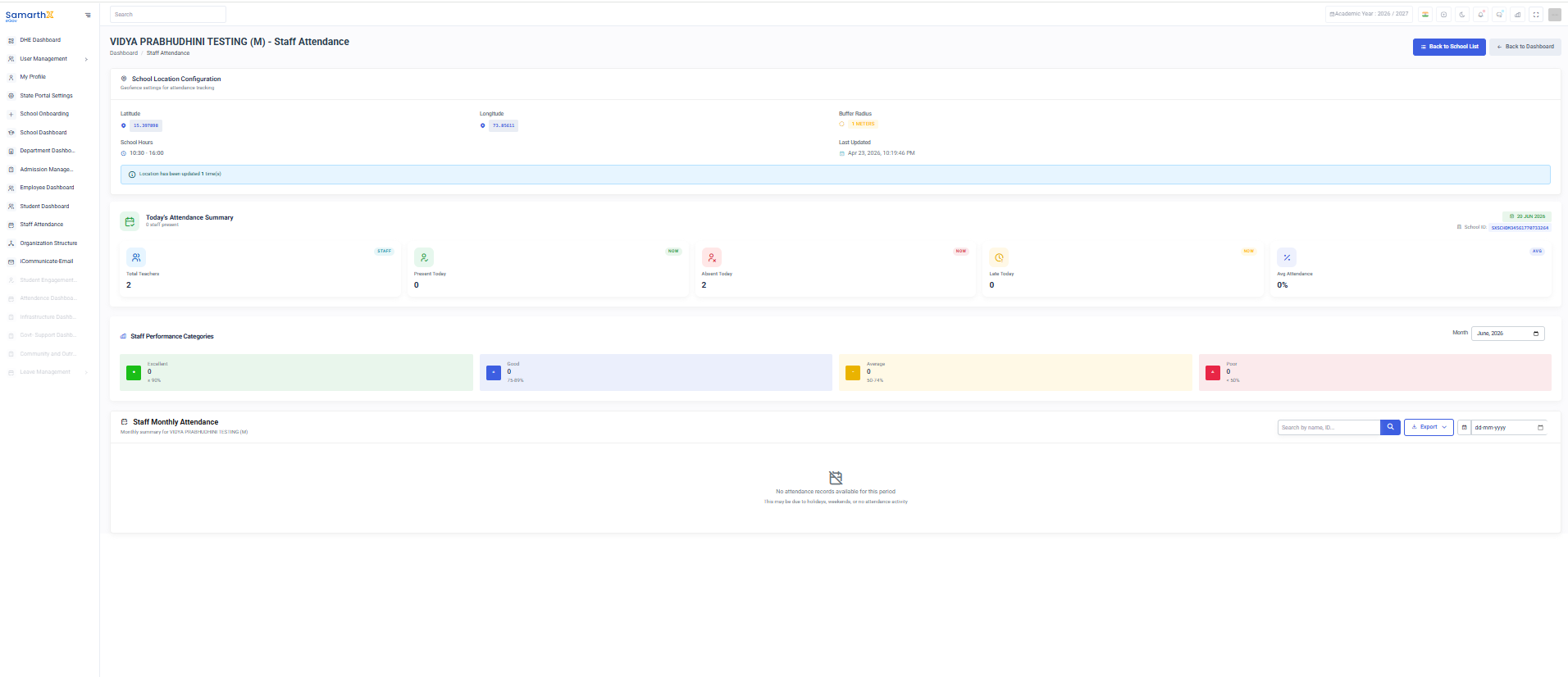Screen dimensions: 1568x677
Task: Open State Portal Settings
Action: click(x=46, y=96)
